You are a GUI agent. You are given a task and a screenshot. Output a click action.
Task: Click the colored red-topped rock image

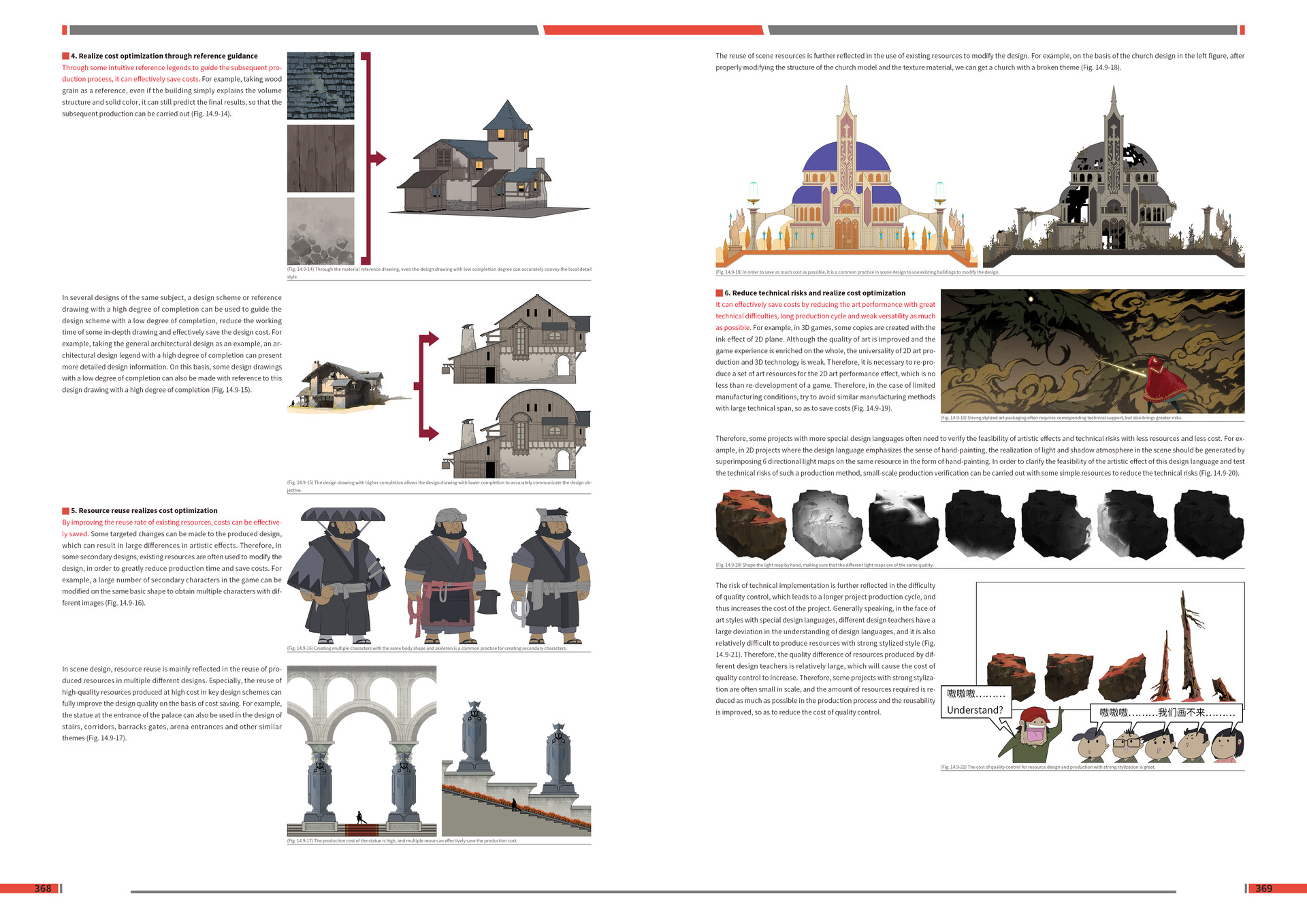tap(750, 524)
